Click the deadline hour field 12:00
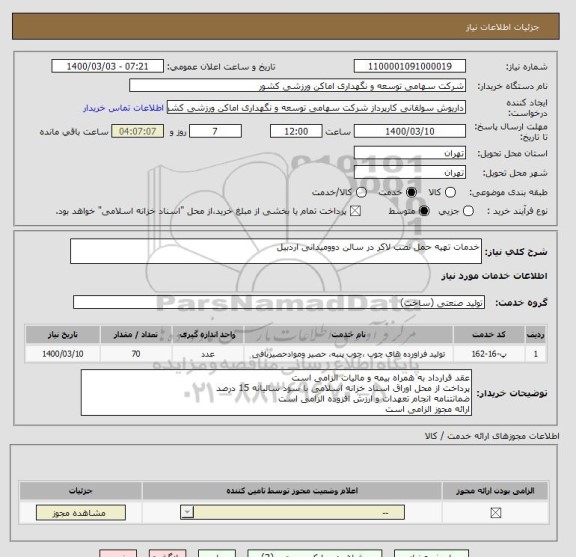 296,131
